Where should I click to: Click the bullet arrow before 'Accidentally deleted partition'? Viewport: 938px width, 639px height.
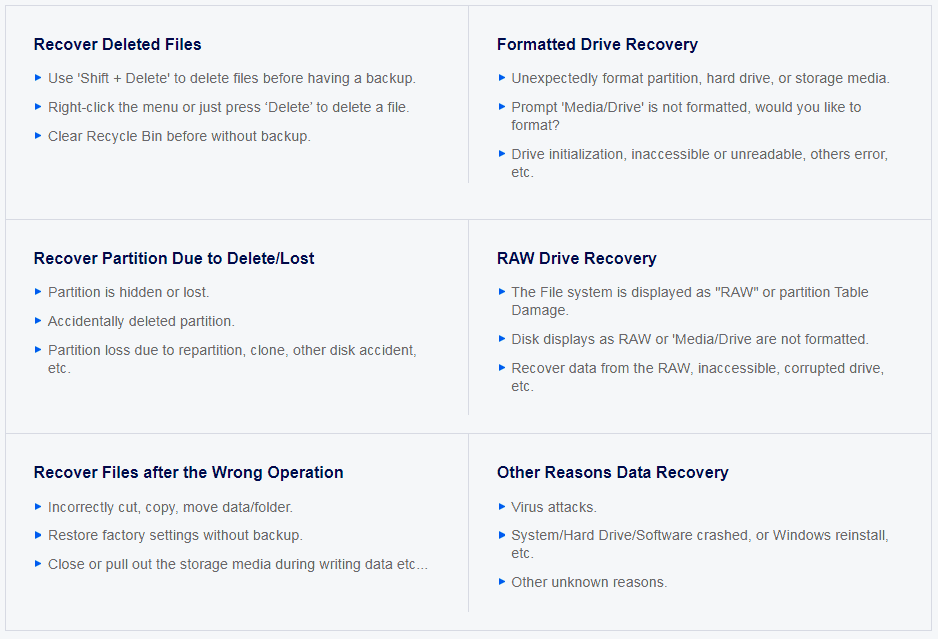tap(38, 321)
